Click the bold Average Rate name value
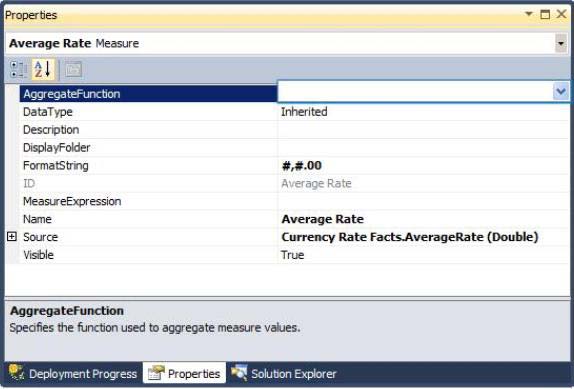Viewport: 574px width, 389px height. pos(323,219)
